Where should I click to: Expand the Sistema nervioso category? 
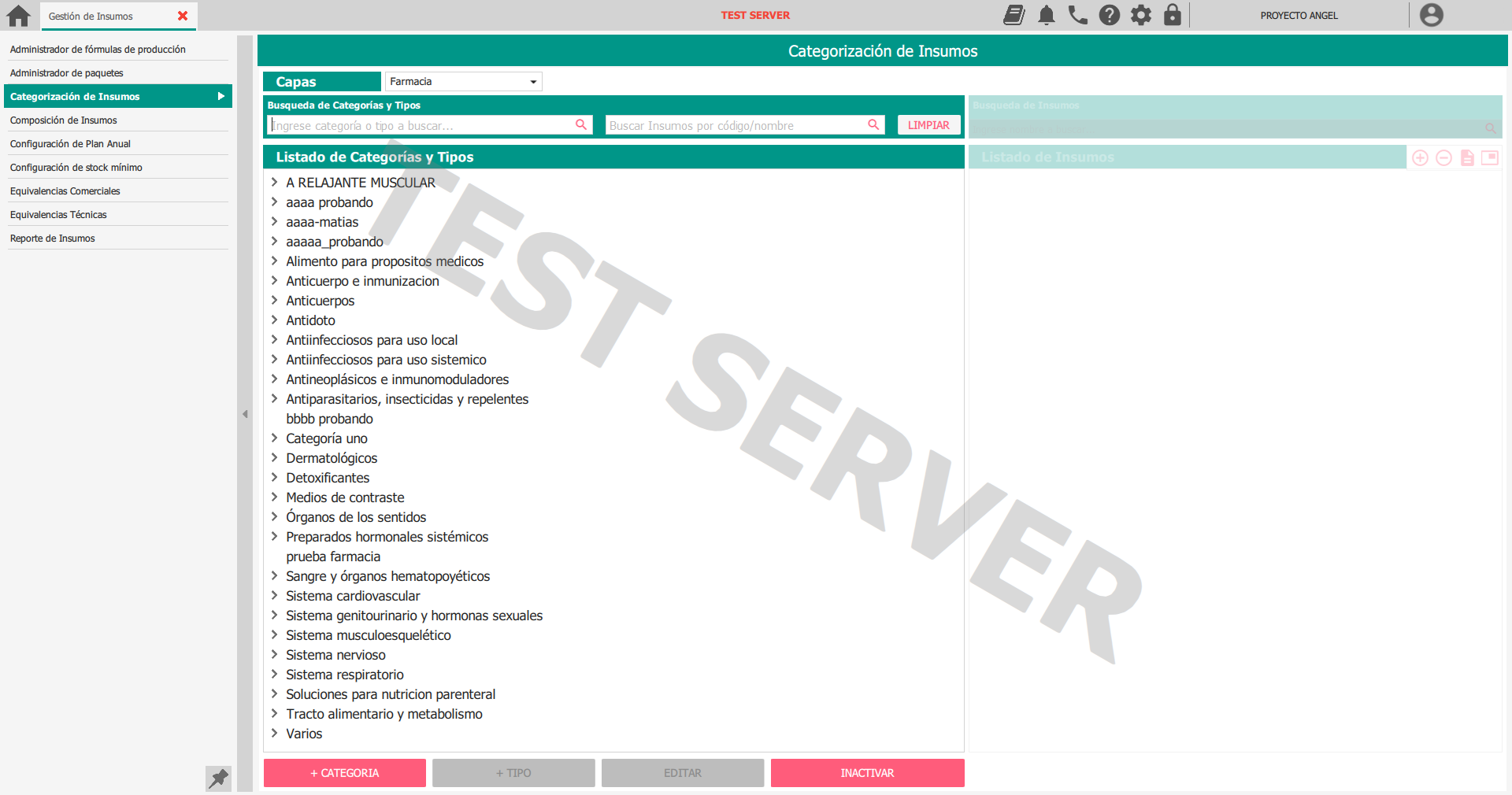pos(275,655)
